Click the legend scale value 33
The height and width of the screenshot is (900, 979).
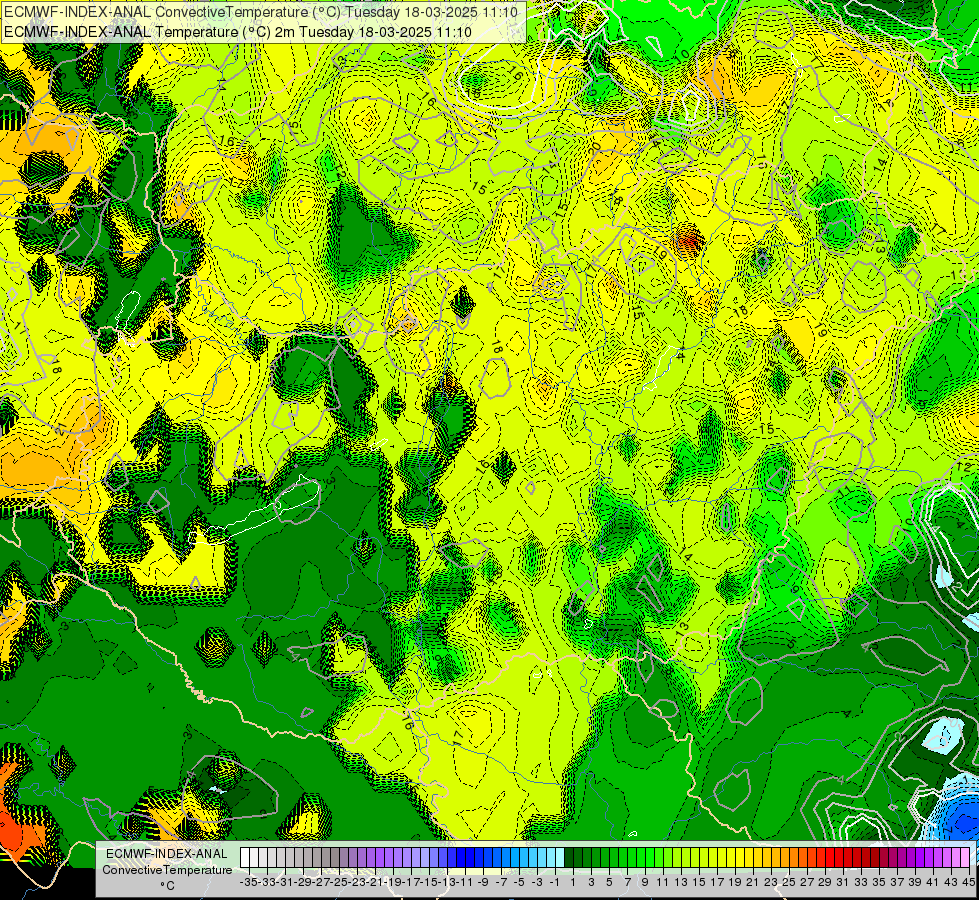coord(860,883)
